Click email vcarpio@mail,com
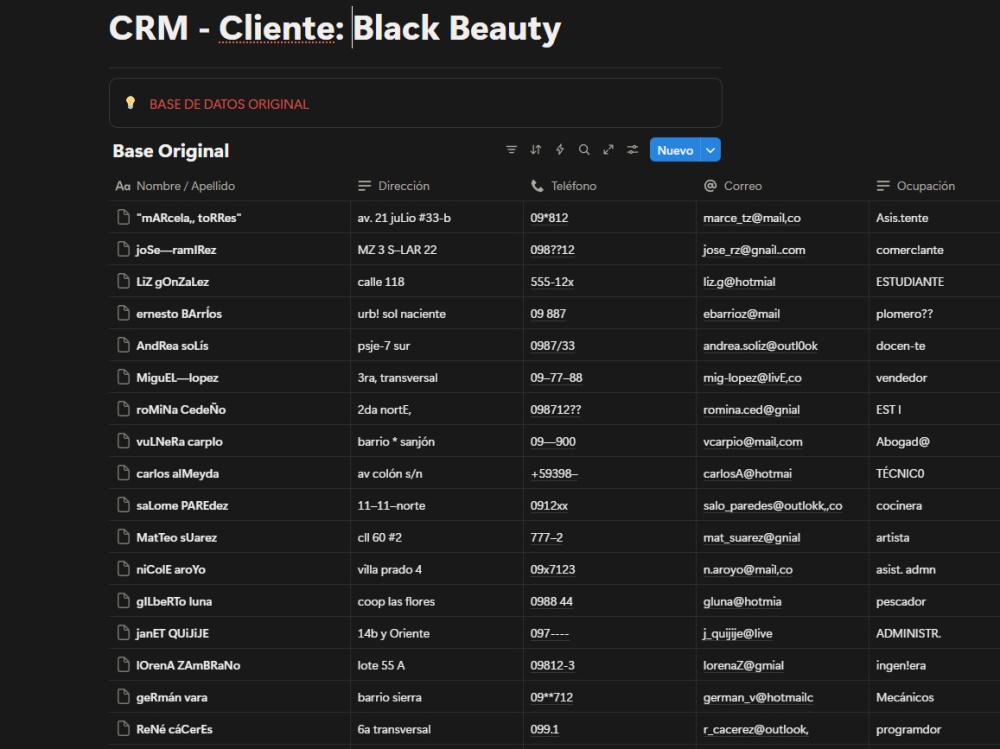 tap(753, 441)
